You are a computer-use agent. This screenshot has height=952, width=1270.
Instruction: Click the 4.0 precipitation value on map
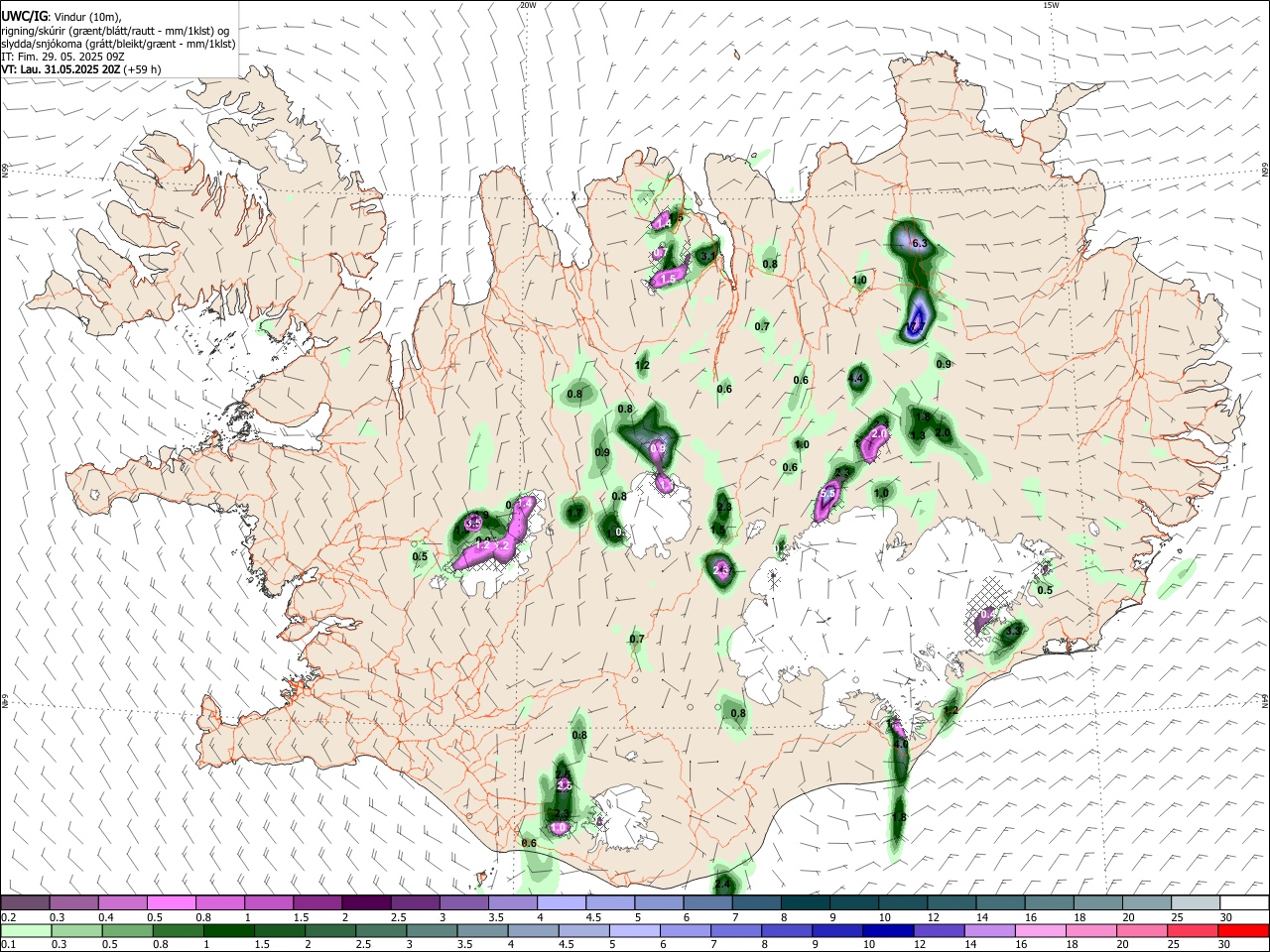tap(900, 743)
